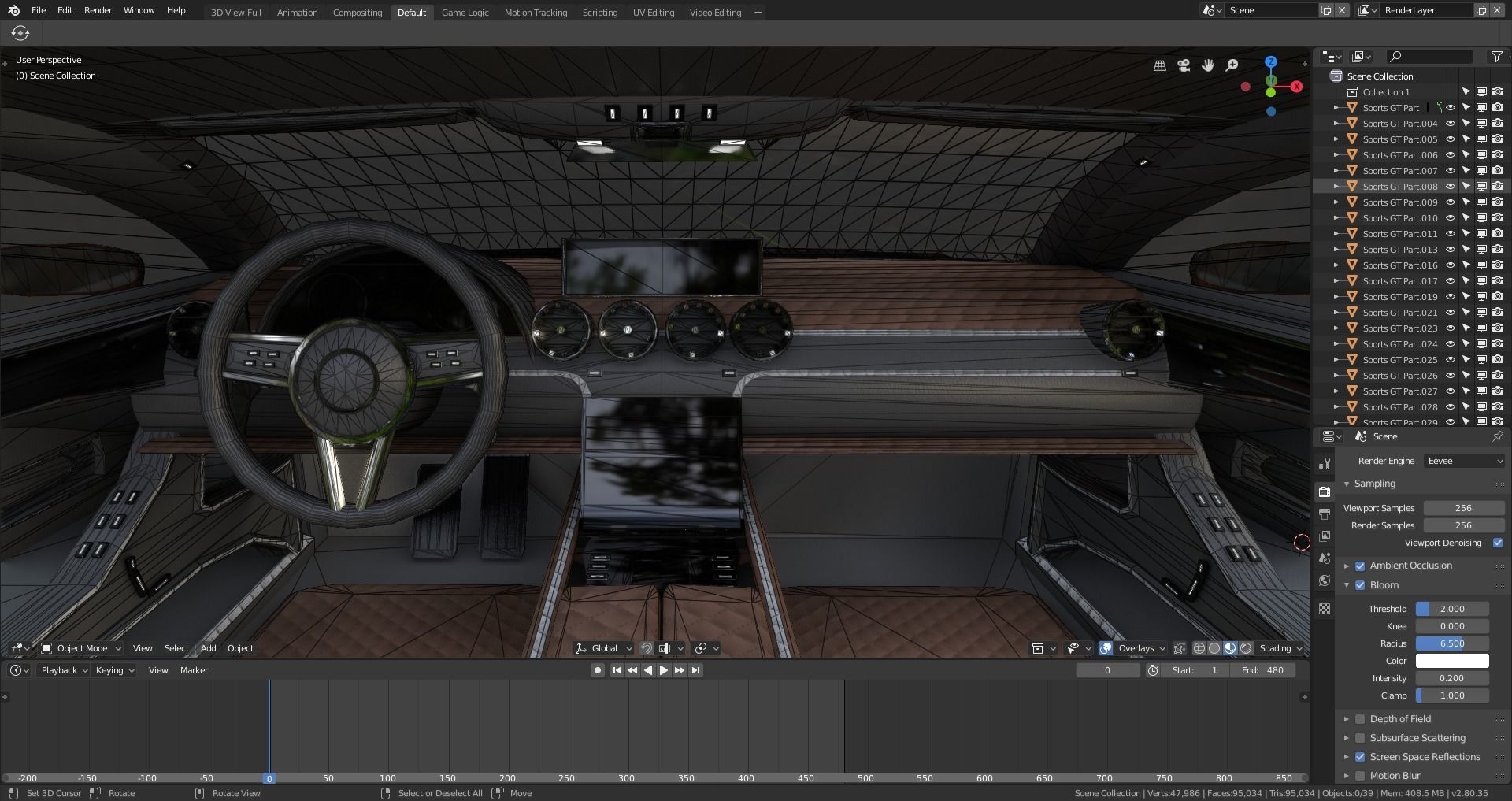Viewport: 1512px width, 801px height.
Task: Click the Bloom Color white swatch
Action: [1452, 661]
